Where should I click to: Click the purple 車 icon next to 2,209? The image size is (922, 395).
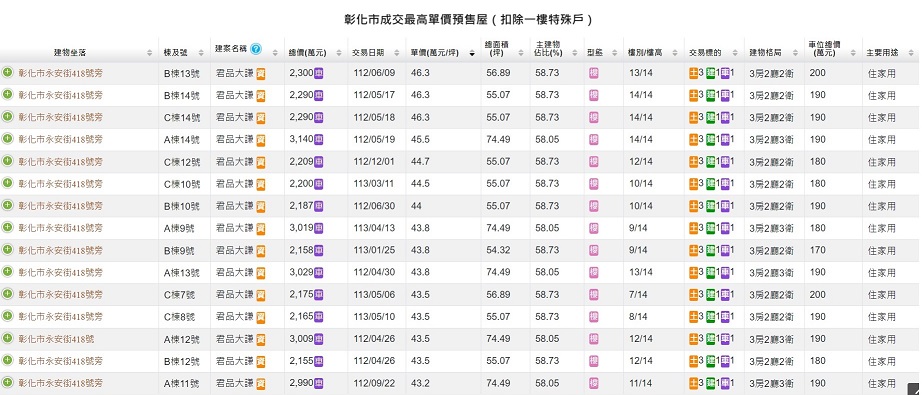319,162
